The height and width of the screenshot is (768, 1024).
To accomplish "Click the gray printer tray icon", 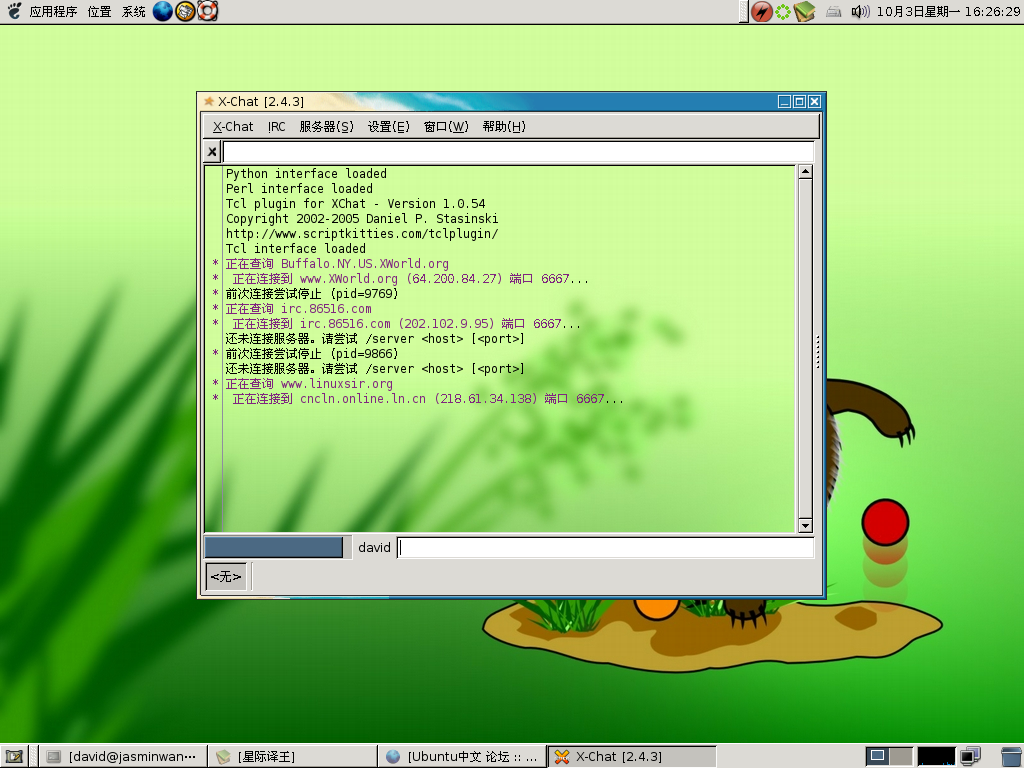I will pos(833,12).
